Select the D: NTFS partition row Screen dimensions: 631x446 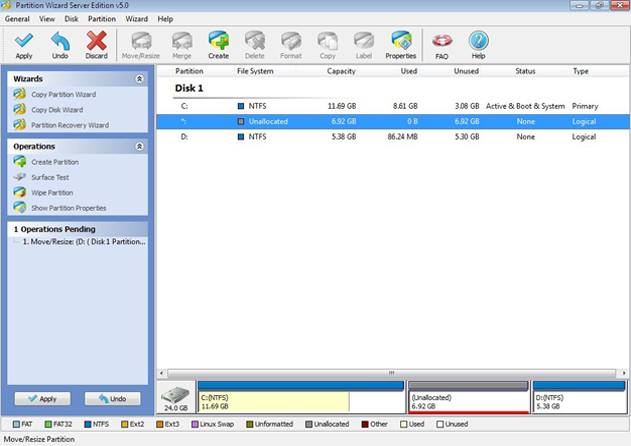coord(390,136)
